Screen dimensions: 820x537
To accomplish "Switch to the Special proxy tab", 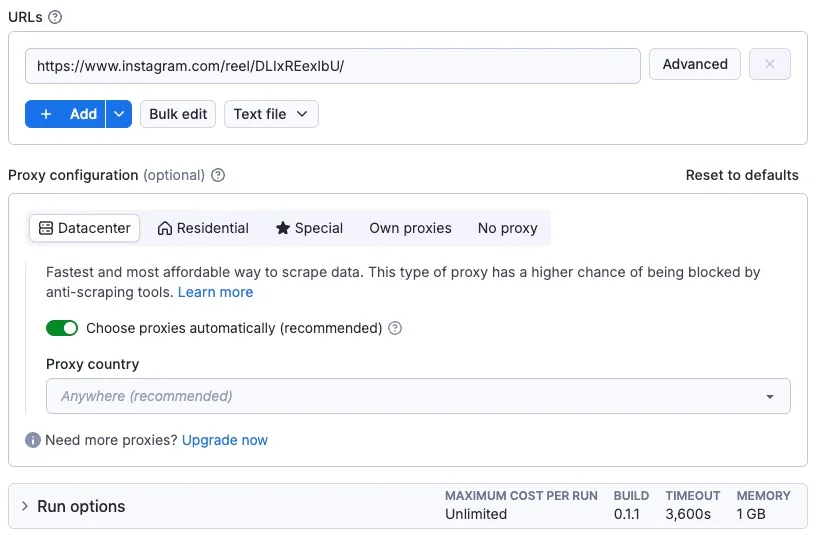I will (309, 228).
